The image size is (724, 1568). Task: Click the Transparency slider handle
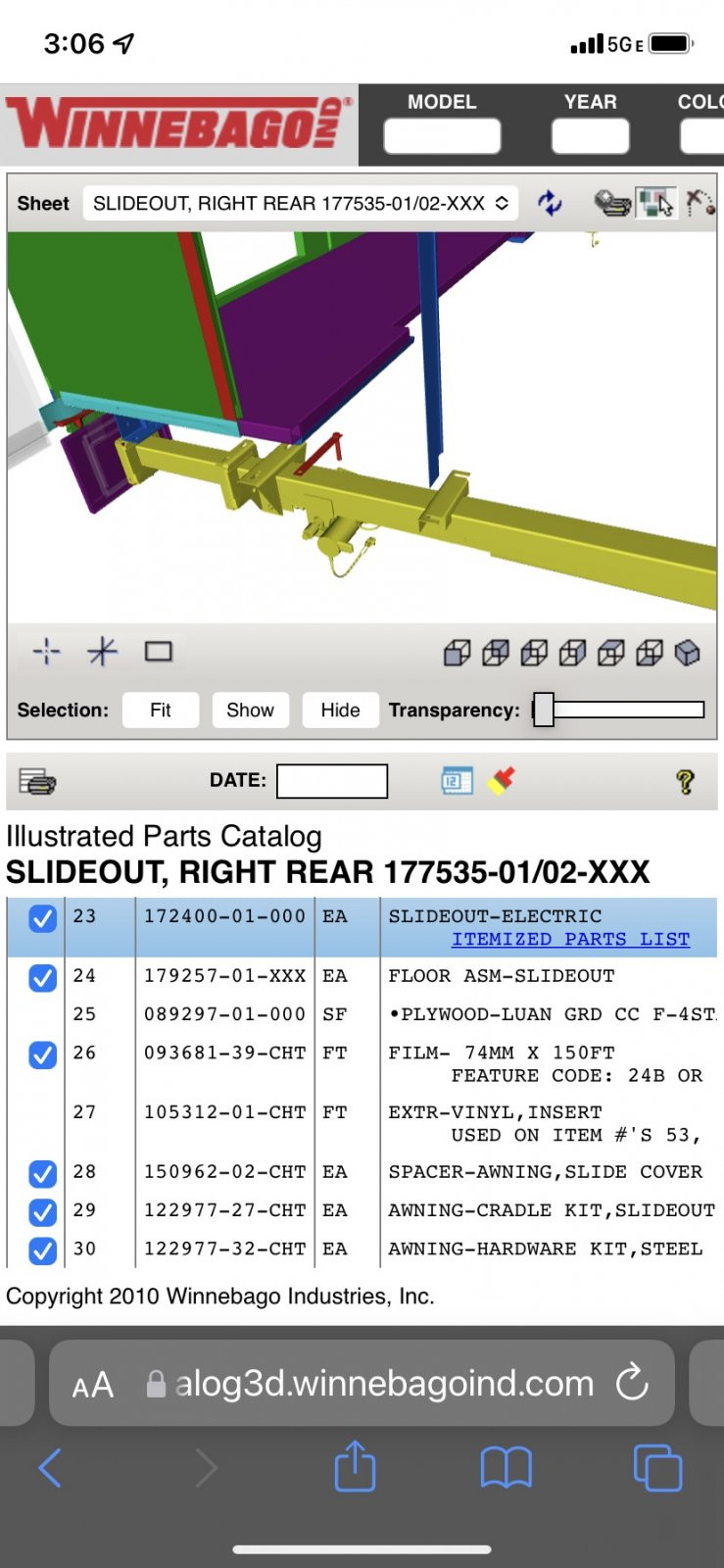544,710
